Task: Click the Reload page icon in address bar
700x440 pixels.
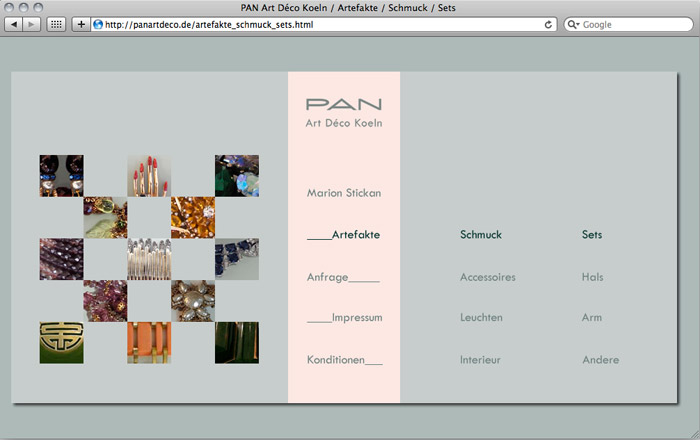Action: tap(548, 25)
